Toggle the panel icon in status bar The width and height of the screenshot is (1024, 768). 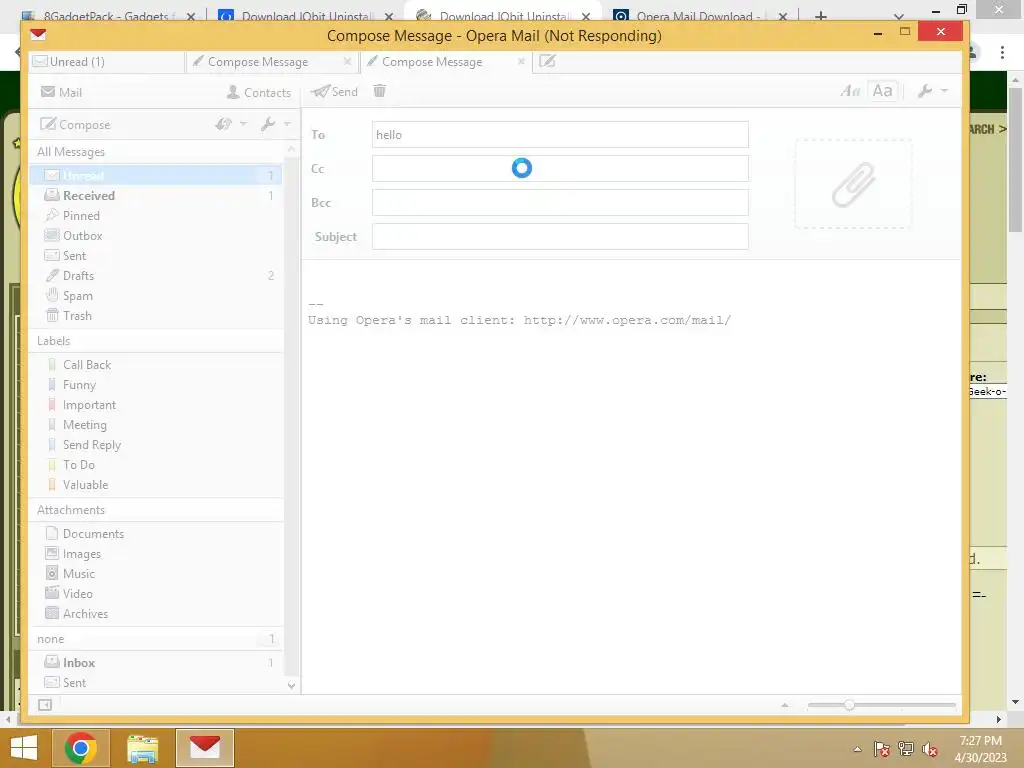pyautogui.click(x=45, y=705)
